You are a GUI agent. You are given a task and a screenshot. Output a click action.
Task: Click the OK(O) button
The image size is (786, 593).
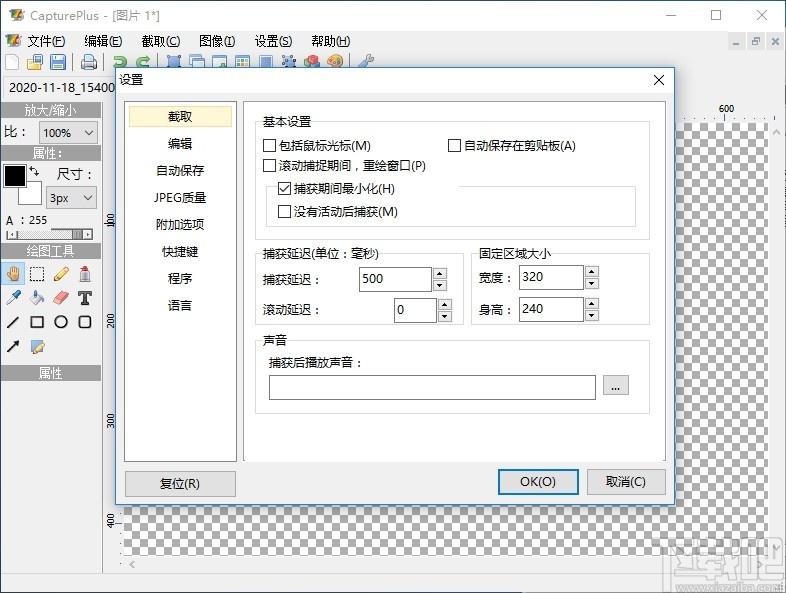tap(538, 482)
